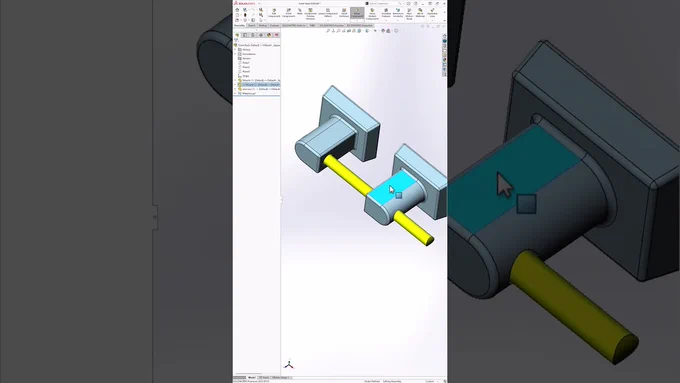Open the PropertyManager panel tab
This screenshot has height=383, width=680.
(x=245, y=35)
